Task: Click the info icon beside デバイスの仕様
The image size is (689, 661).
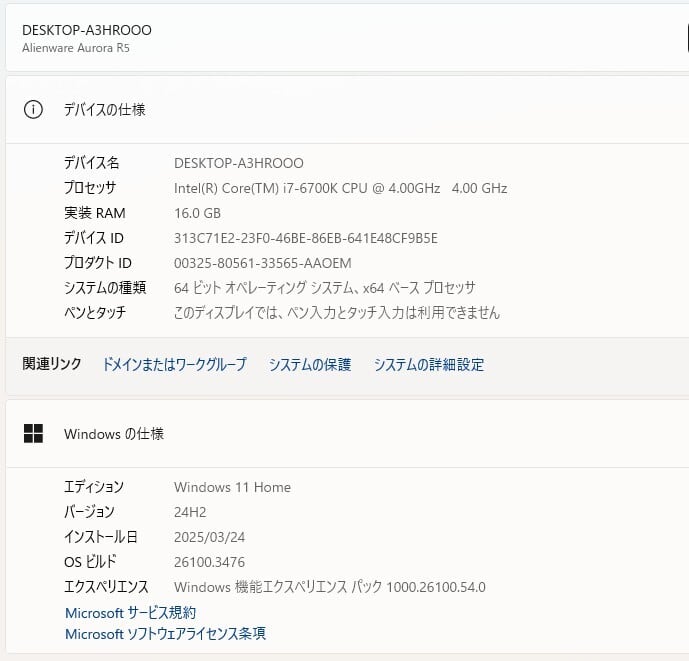Action: click(x=33, y=110)
